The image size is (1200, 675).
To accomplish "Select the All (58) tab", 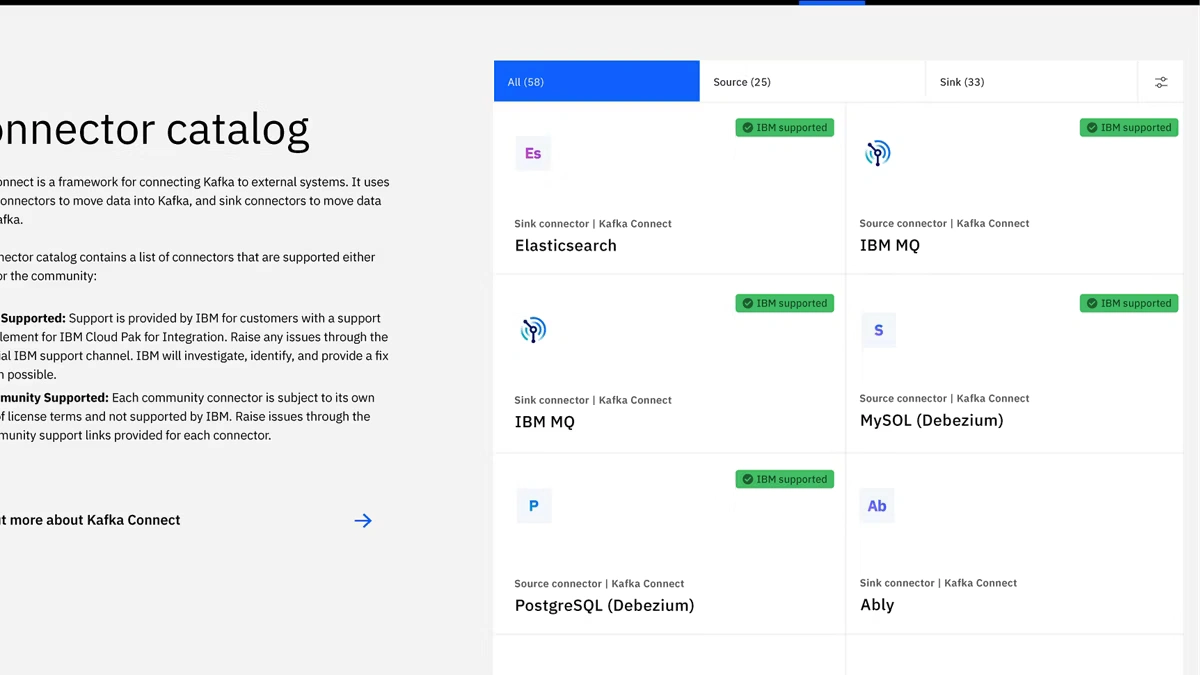I will [x=596, y=82].
